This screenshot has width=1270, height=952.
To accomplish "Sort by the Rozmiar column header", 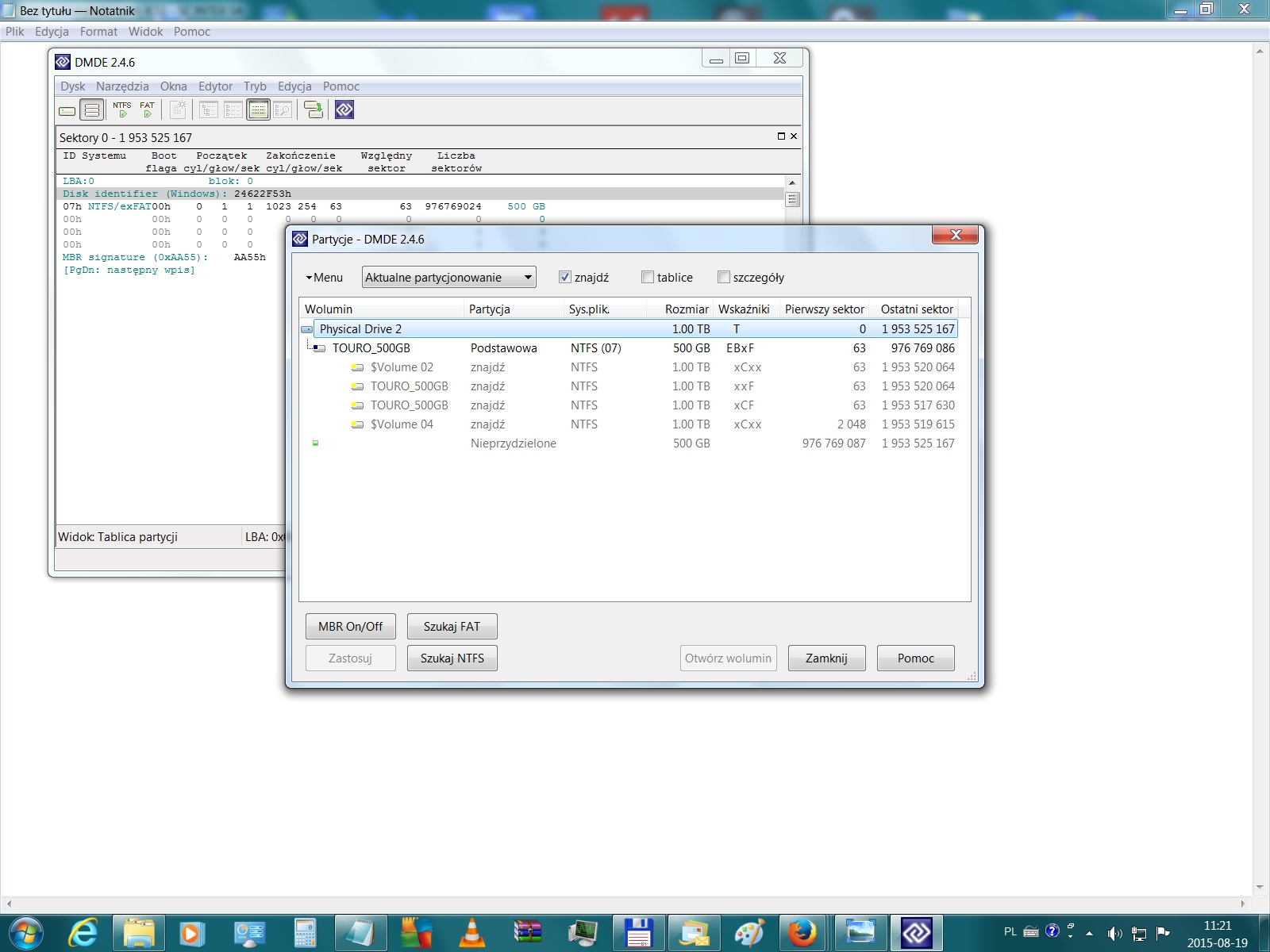I will pos(679,309).
